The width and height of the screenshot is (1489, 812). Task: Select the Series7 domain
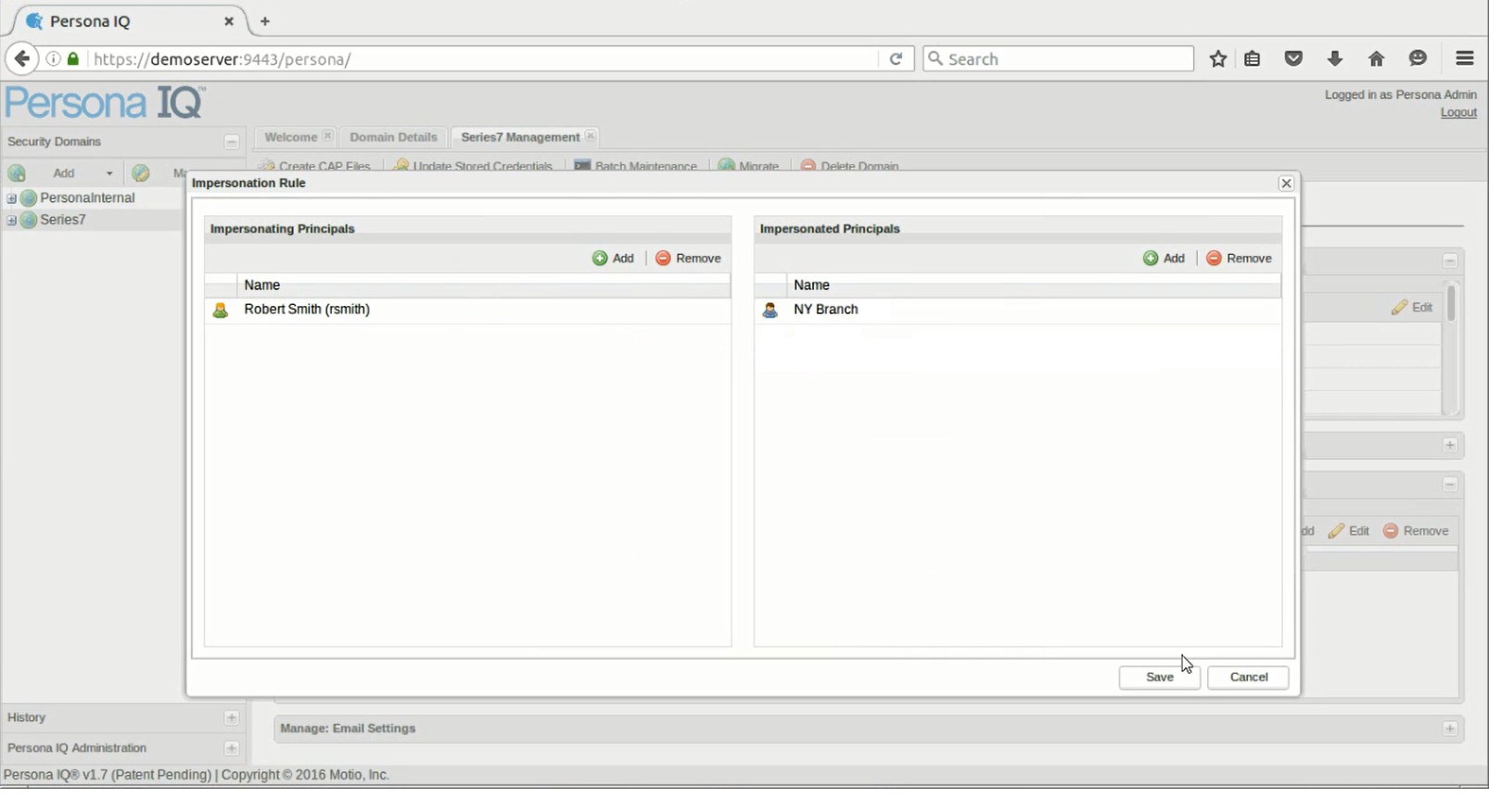click(x=63, y=221)
